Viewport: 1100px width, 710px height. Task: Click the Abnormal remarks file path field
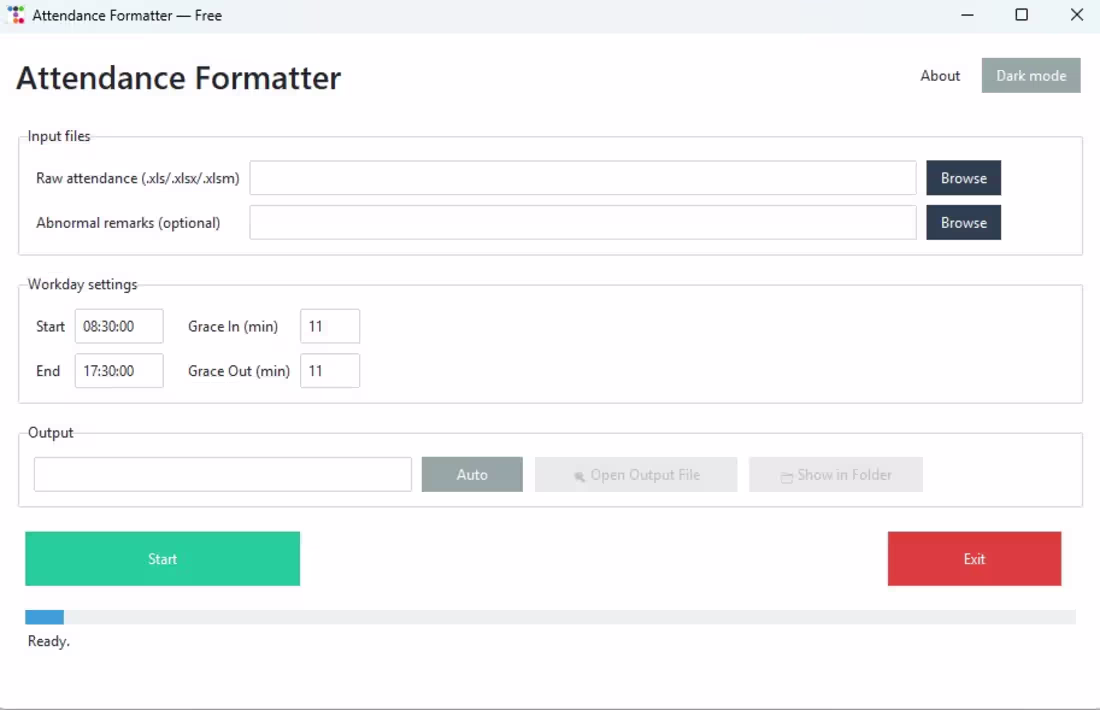pos(583,222)
